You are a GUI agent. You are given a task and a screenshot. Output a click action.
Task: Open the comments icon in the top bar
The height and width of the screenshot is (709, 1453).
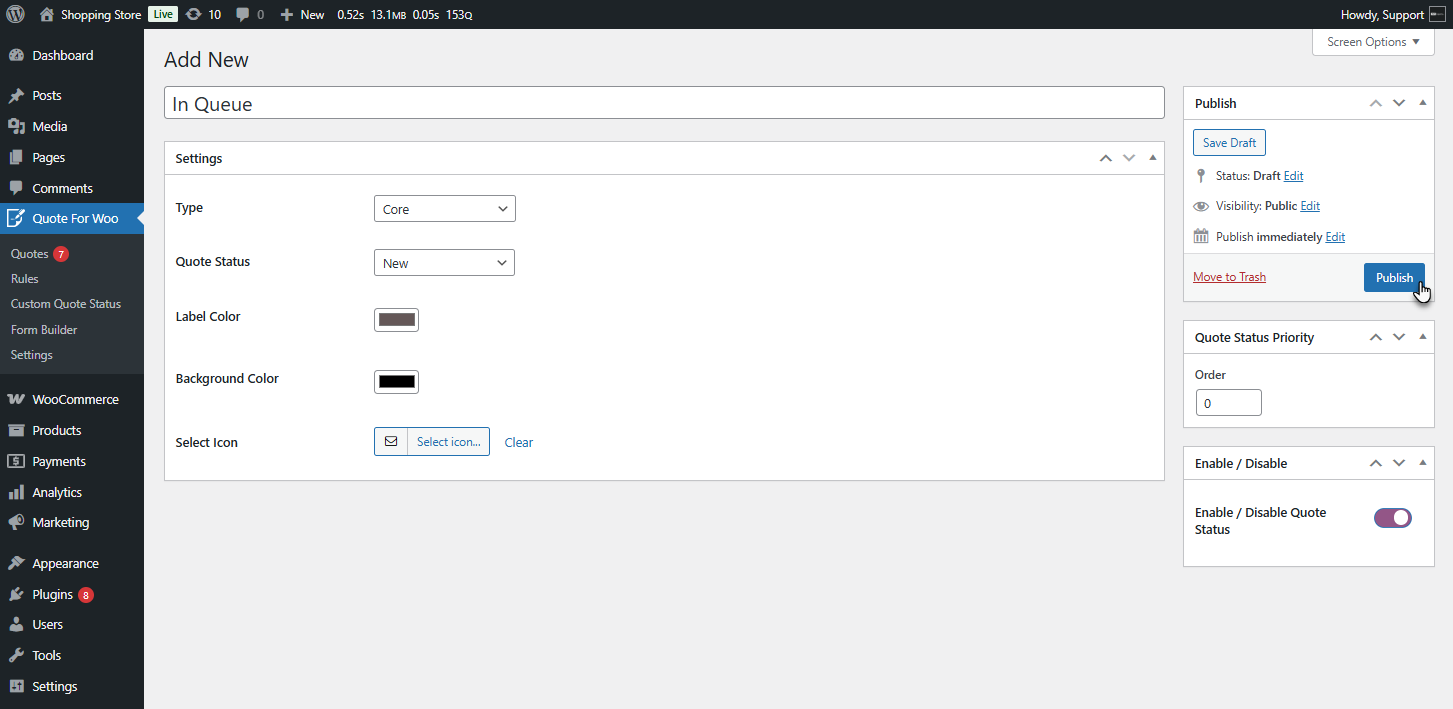243,14
